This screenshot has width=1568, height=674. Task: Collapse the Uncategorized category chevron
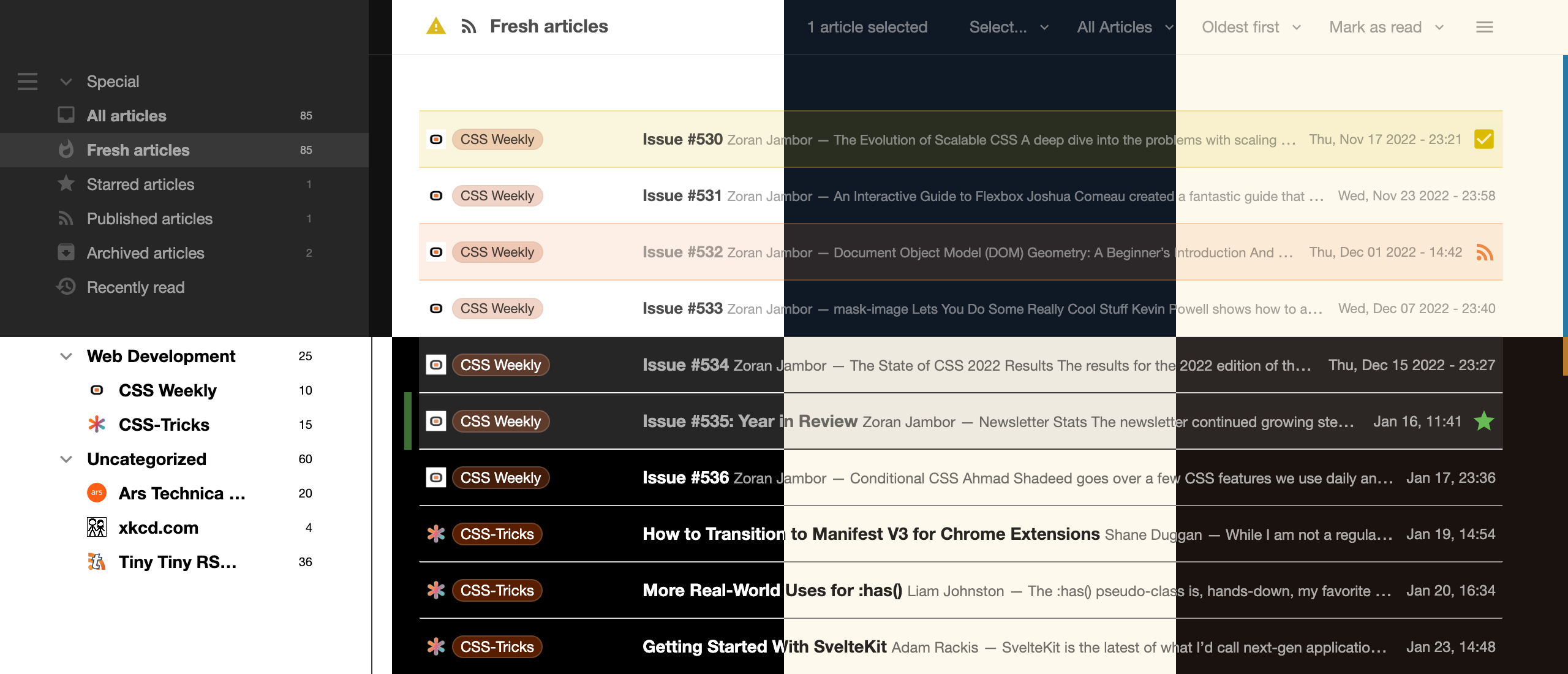point(66,459)
